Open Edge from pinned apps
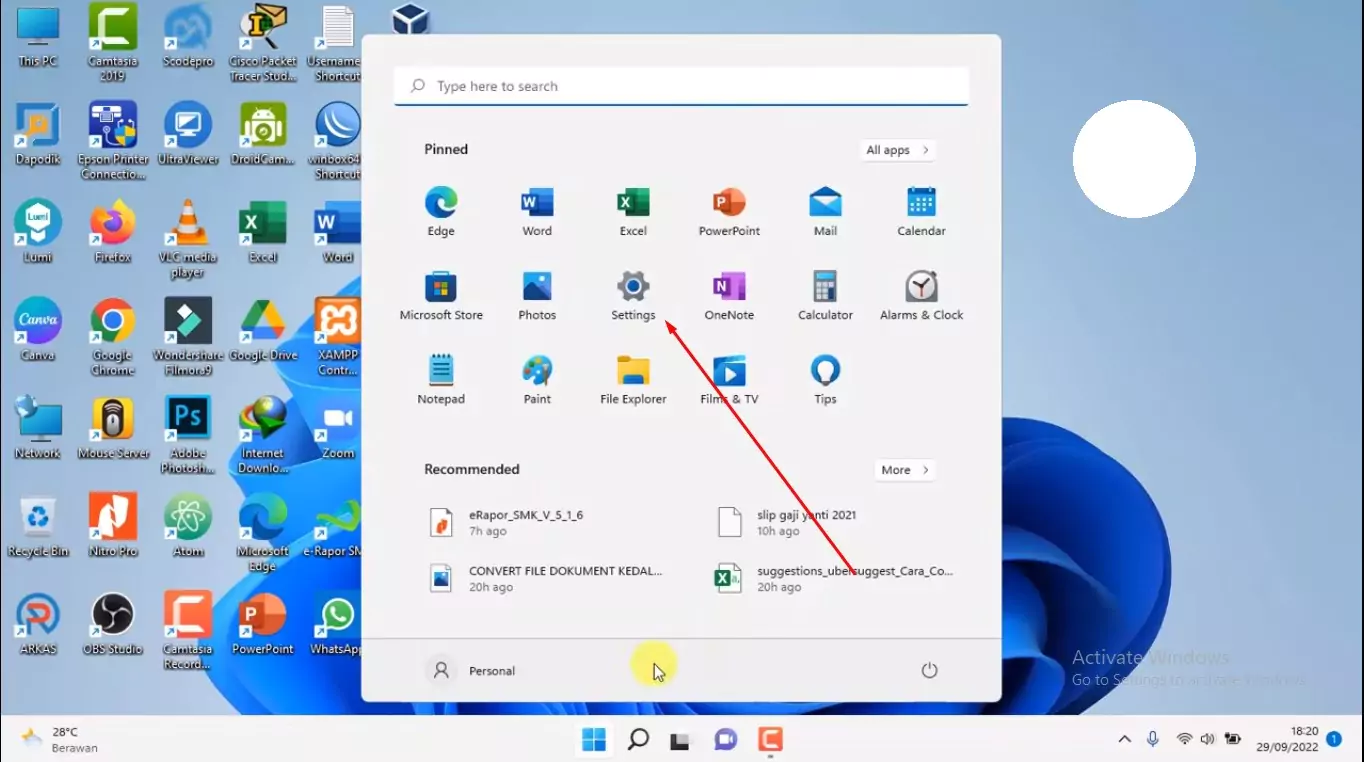The width and height of the screenshot is (1364, 762). coord(441,212)
